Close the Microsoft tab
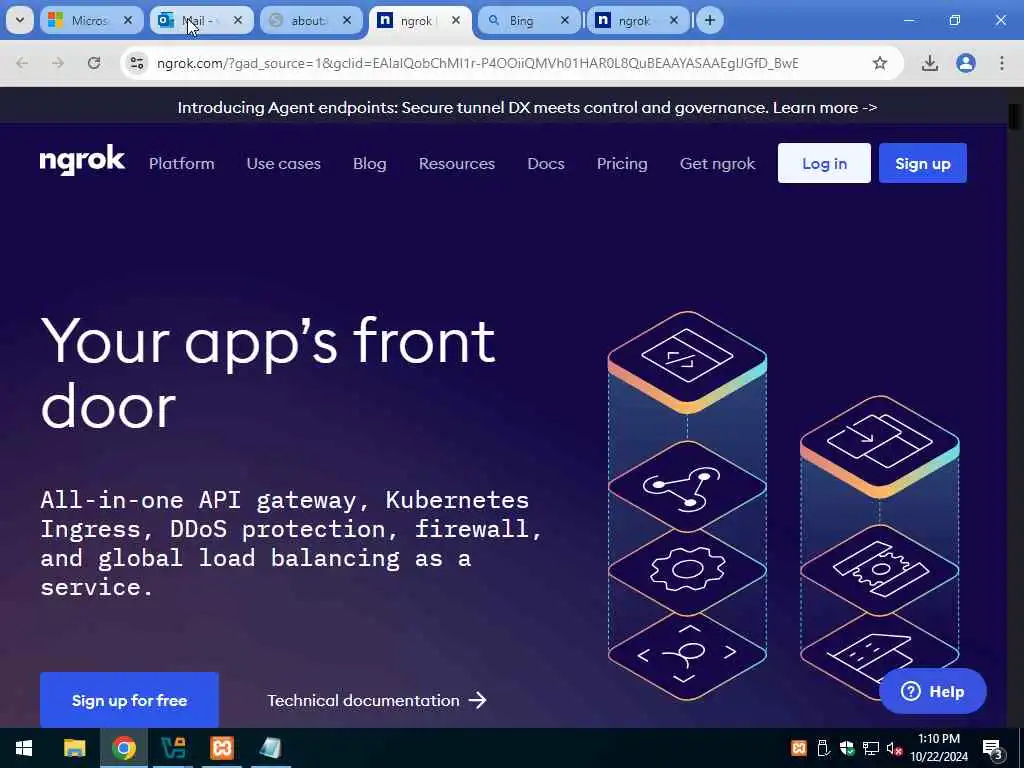This screenshot has width=1024, height=768. [x=128, y=20]
